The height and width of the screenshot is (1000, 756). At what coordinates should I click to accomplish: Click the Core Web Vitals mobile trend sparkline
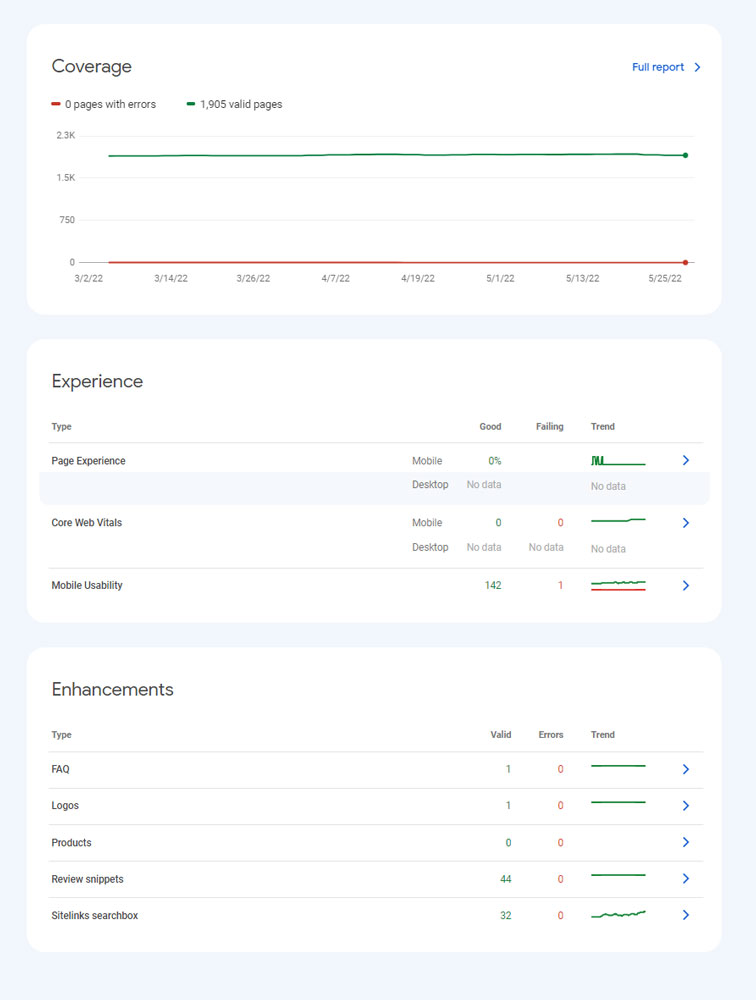tap(618, 520)
